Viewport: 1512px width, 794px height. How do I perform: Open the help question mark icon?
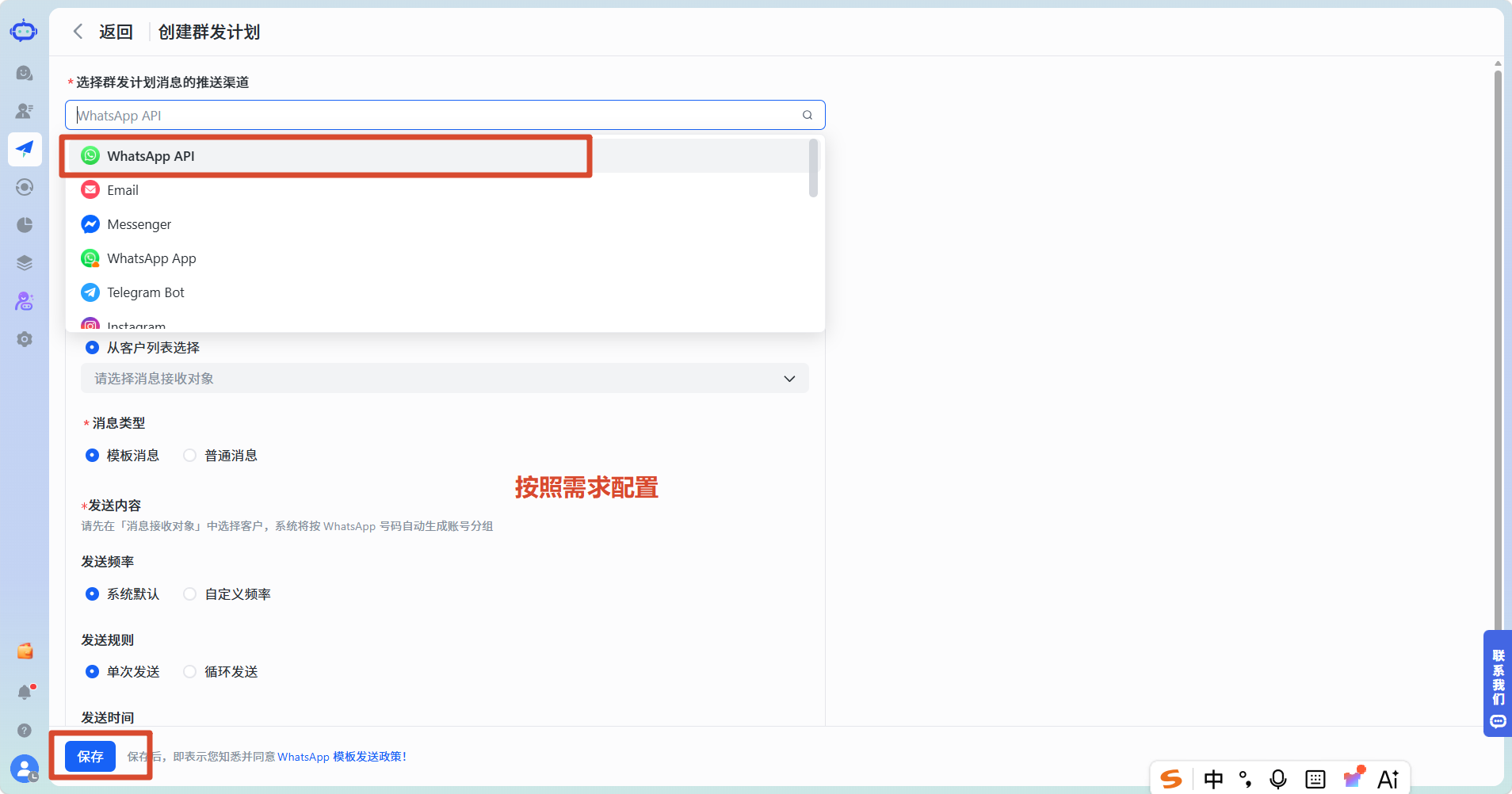[25, 731]
